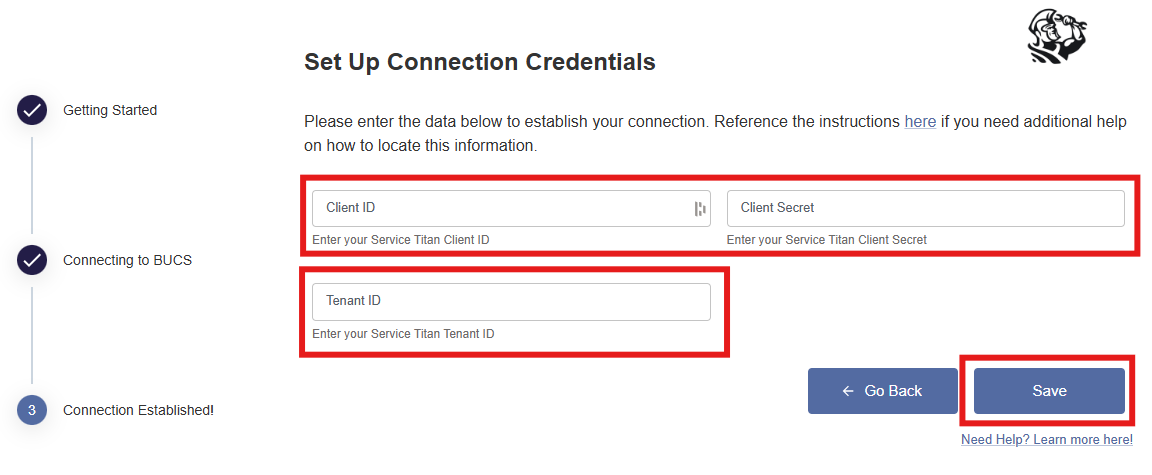The image size is (1152, 475).
Task: Click the step 3 circle icon
Action: coord(32,410)
